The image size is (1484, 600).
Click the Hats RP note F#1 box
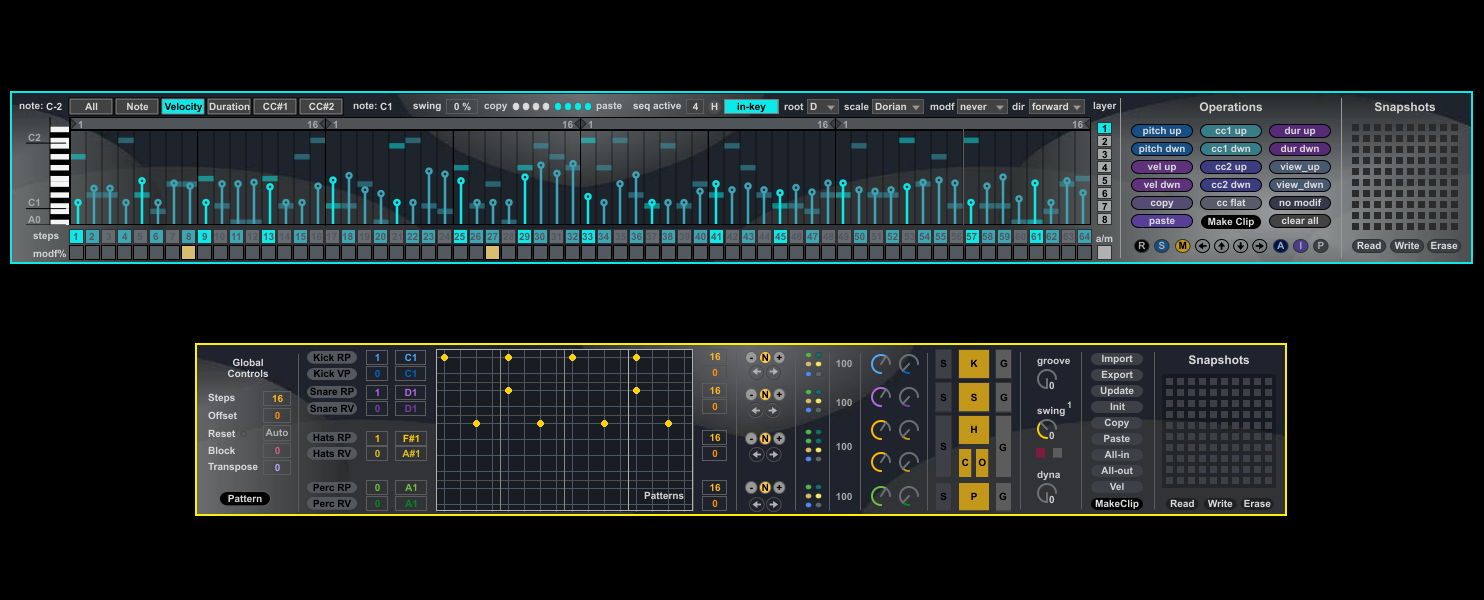[x=410, y=438]
